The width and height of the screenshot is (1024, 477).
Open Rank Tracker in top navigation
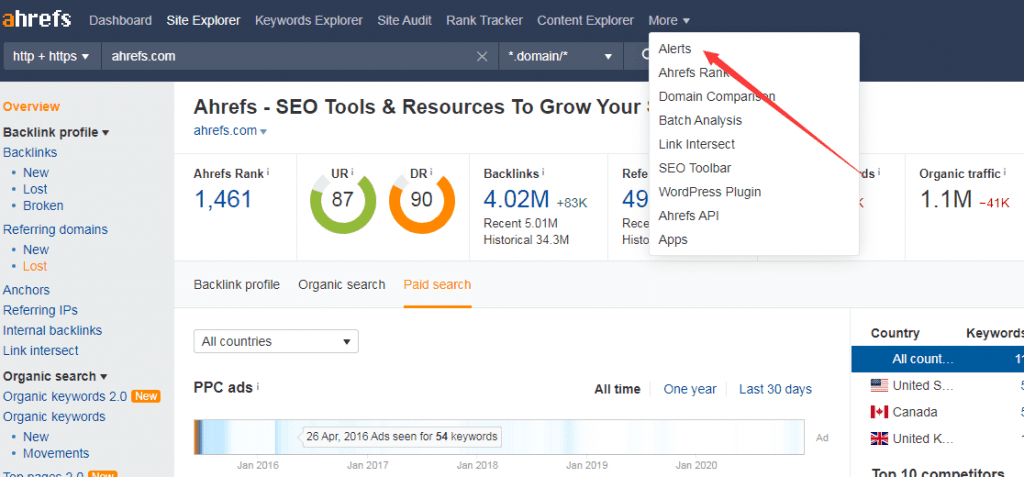point(485,21)
